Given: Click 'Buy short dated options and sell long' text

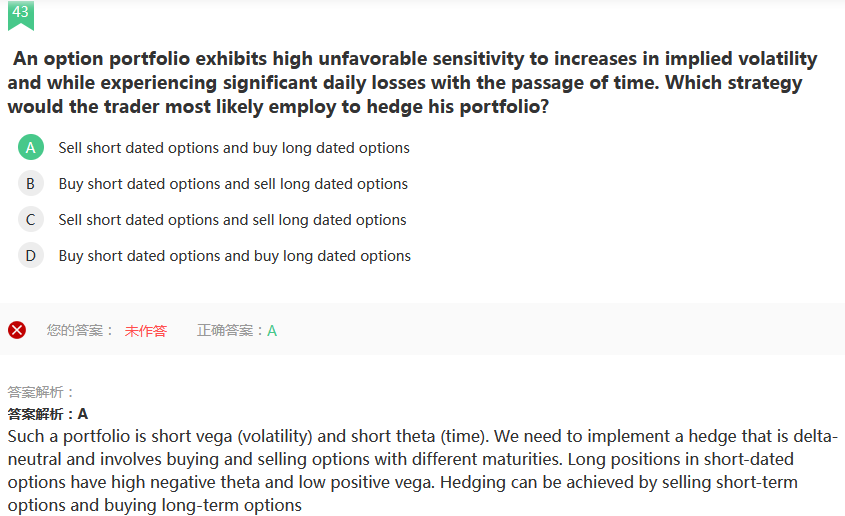Looking at the screenshot, I should point(233,184).
